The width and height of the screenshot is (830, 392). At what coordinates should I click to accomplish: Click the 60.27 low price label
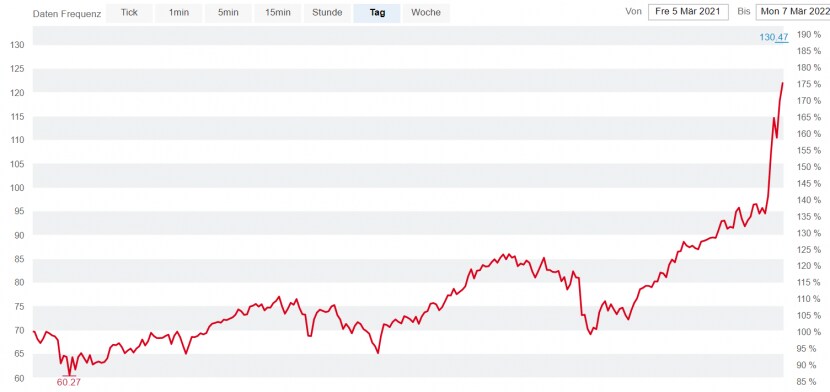[x=69, y=382]
